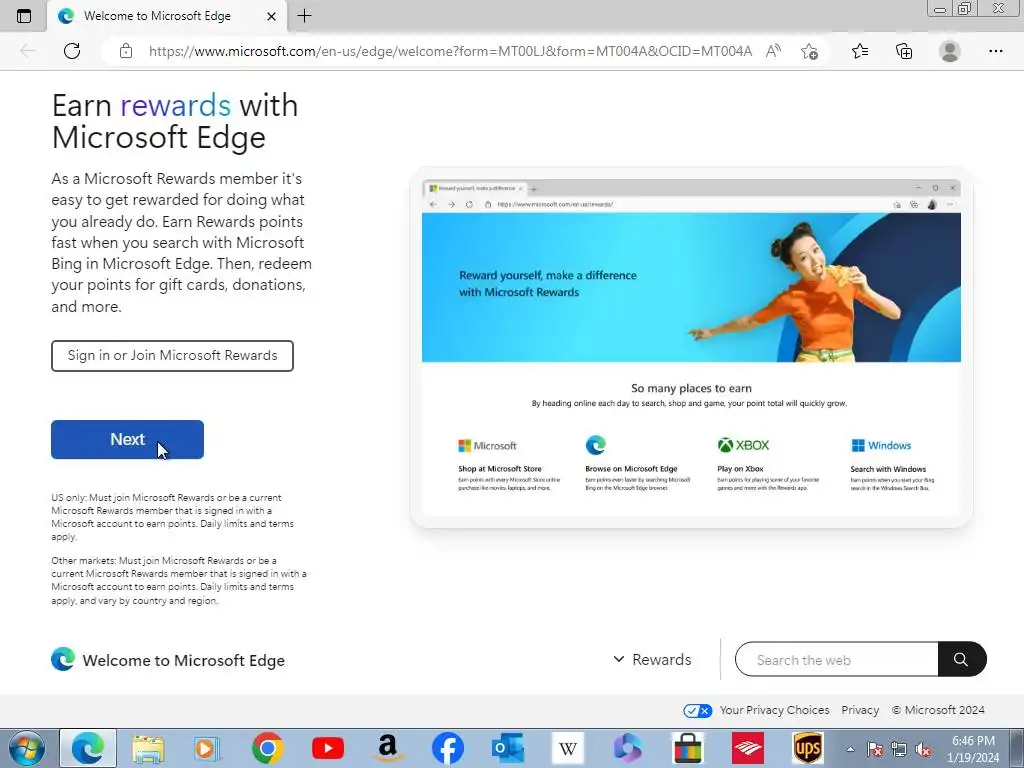Open the clock showing 6:46 PM
1024x768 pixels.
click(973, 749)
